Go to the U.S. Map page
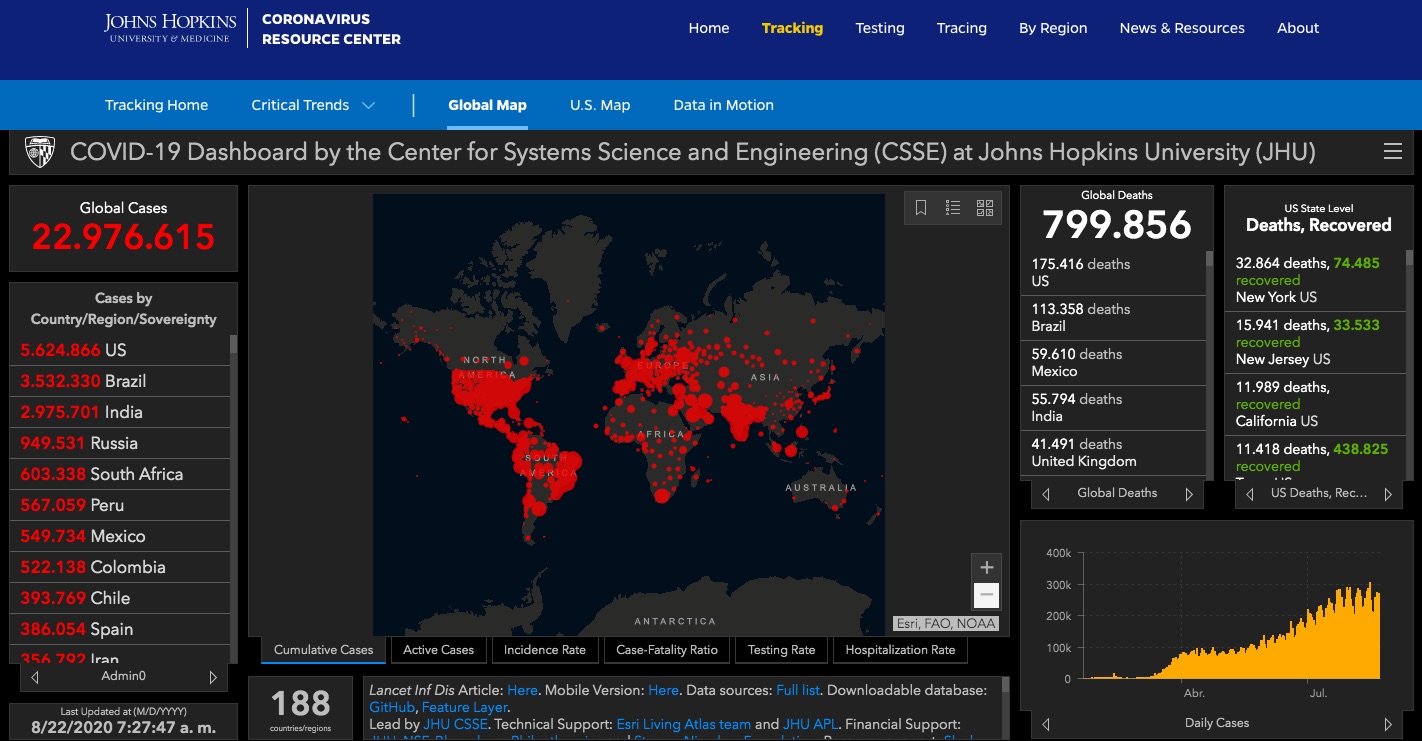Viewport: 1422px width, 741px height. pyautogui.click(x=600, y=105)
